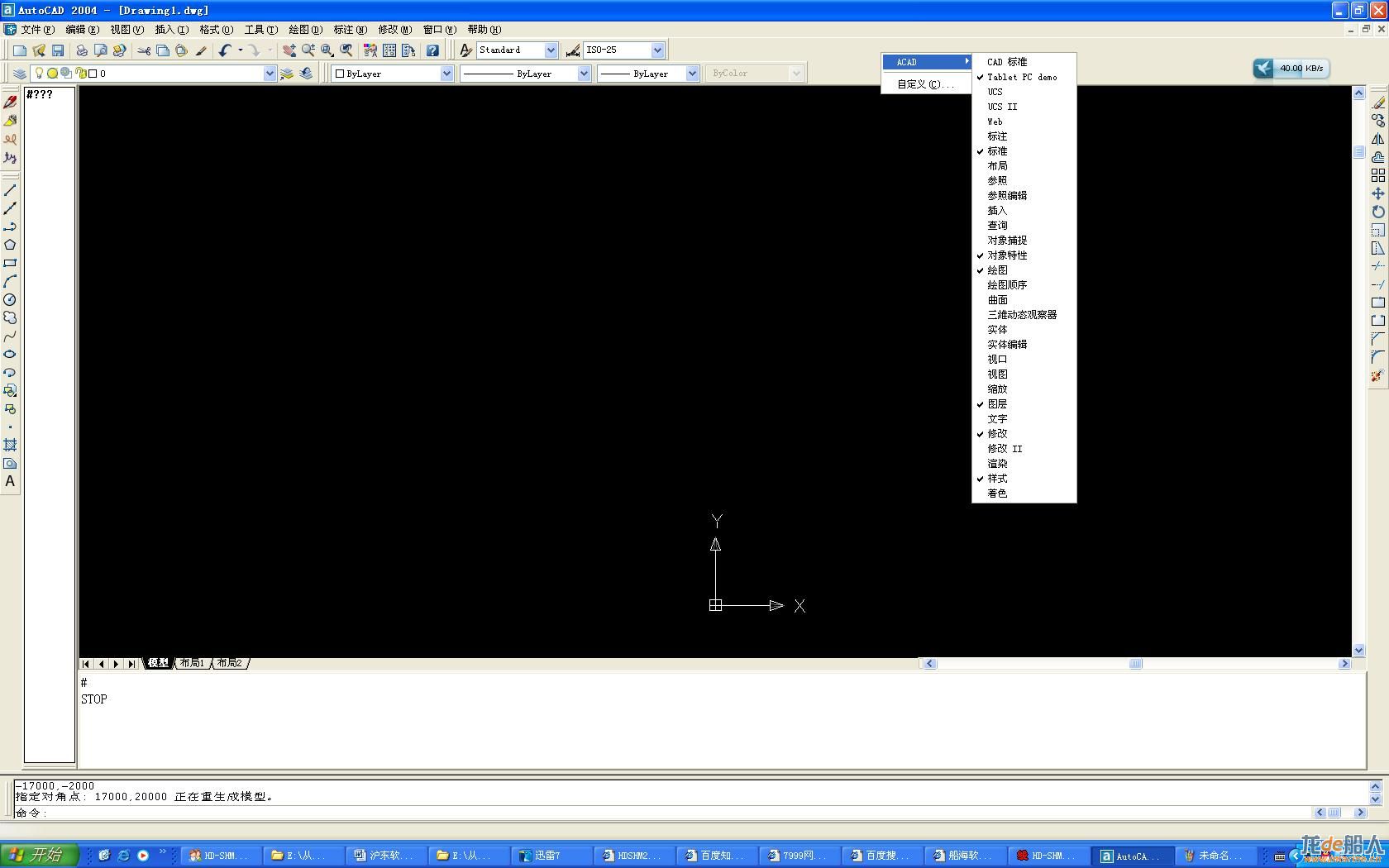Uncheck the 修改 toolbar entry
Screen dimensions: 1389x868
point(1024,434)
